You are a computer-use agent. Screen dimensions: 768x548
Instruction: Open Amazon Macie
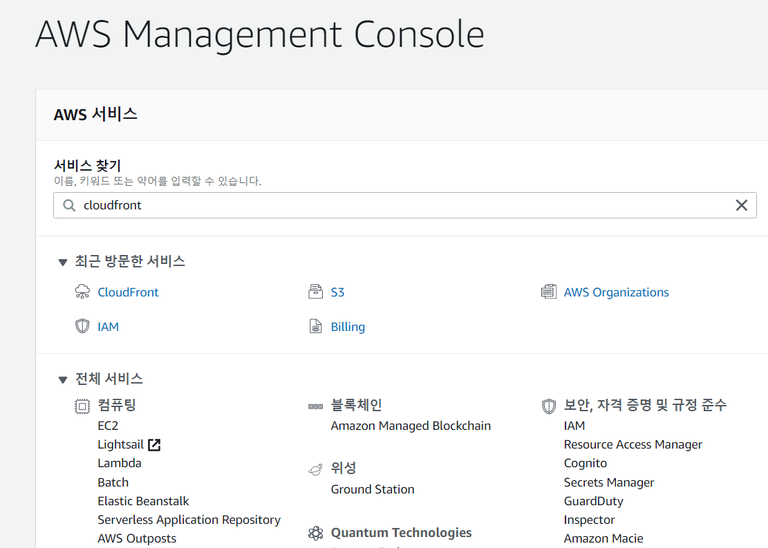[x=603, y=538]
